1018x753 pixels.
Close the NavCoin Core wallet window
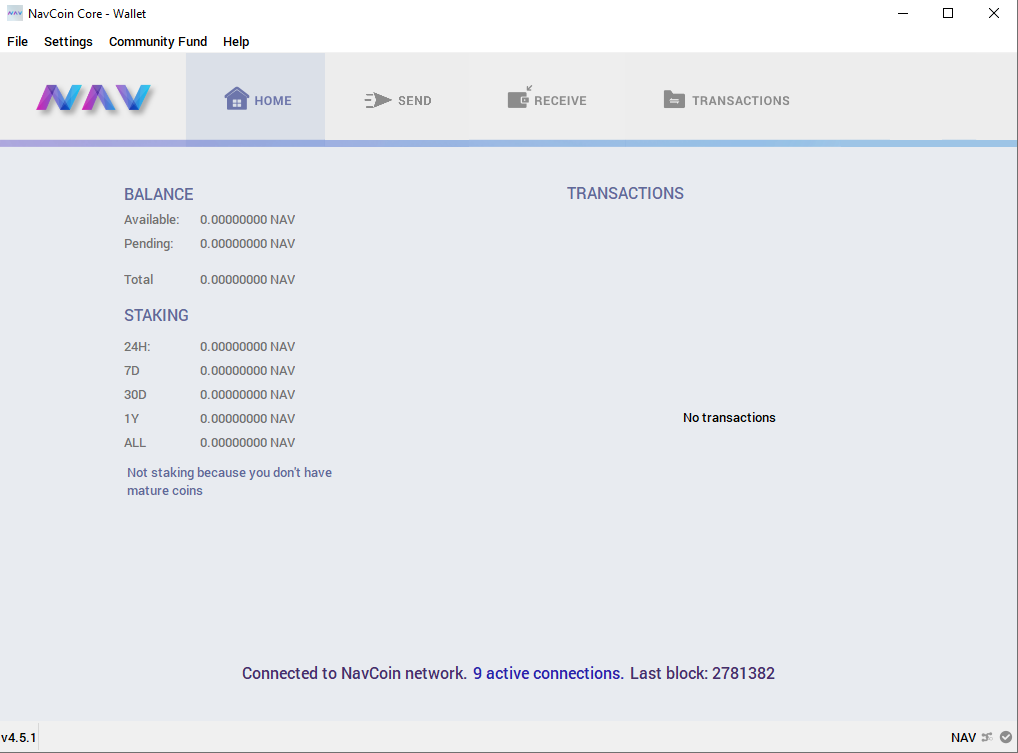coord(993,13)
